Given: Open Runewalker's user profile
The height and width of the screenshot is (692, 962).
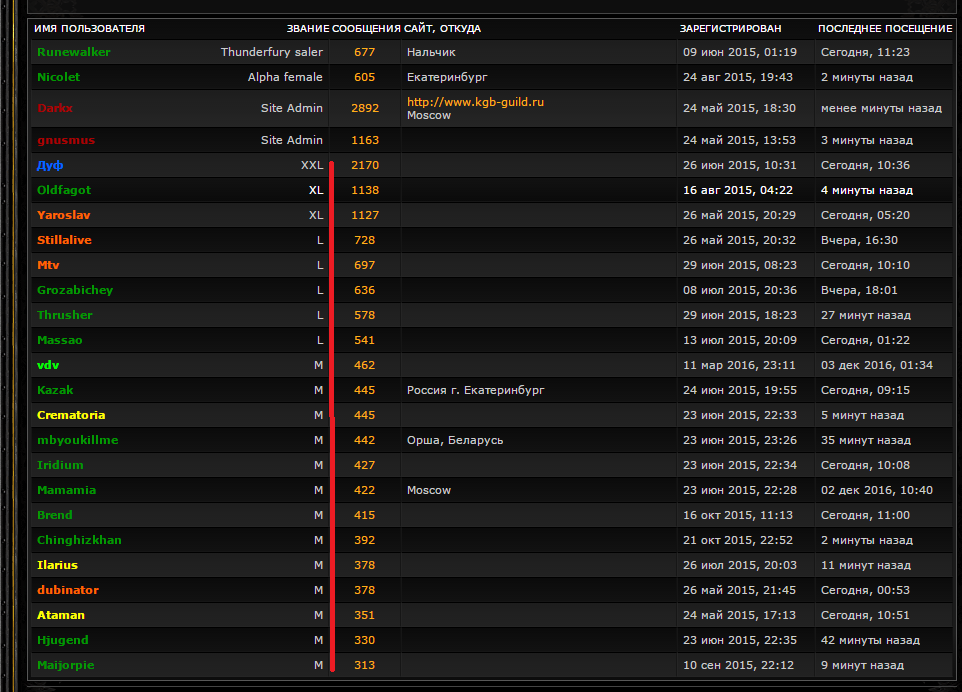Looking at the screenshot, I should [73, 52].
